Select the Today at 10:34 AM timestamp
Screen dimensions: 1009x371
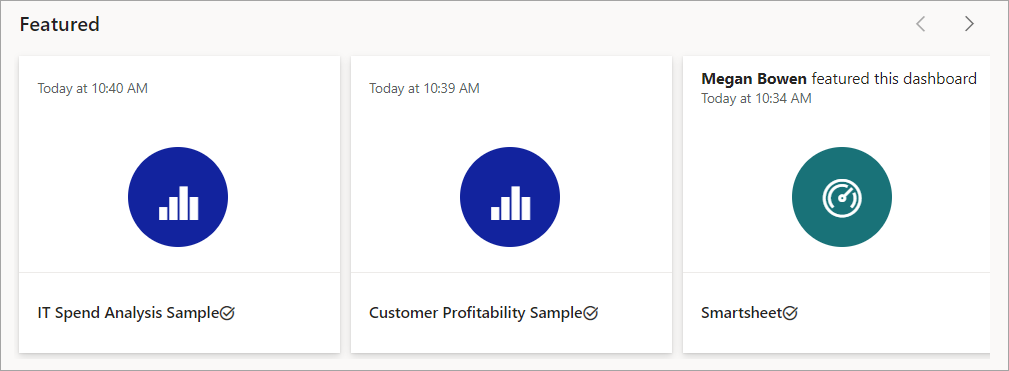click(x=756, y=98)
